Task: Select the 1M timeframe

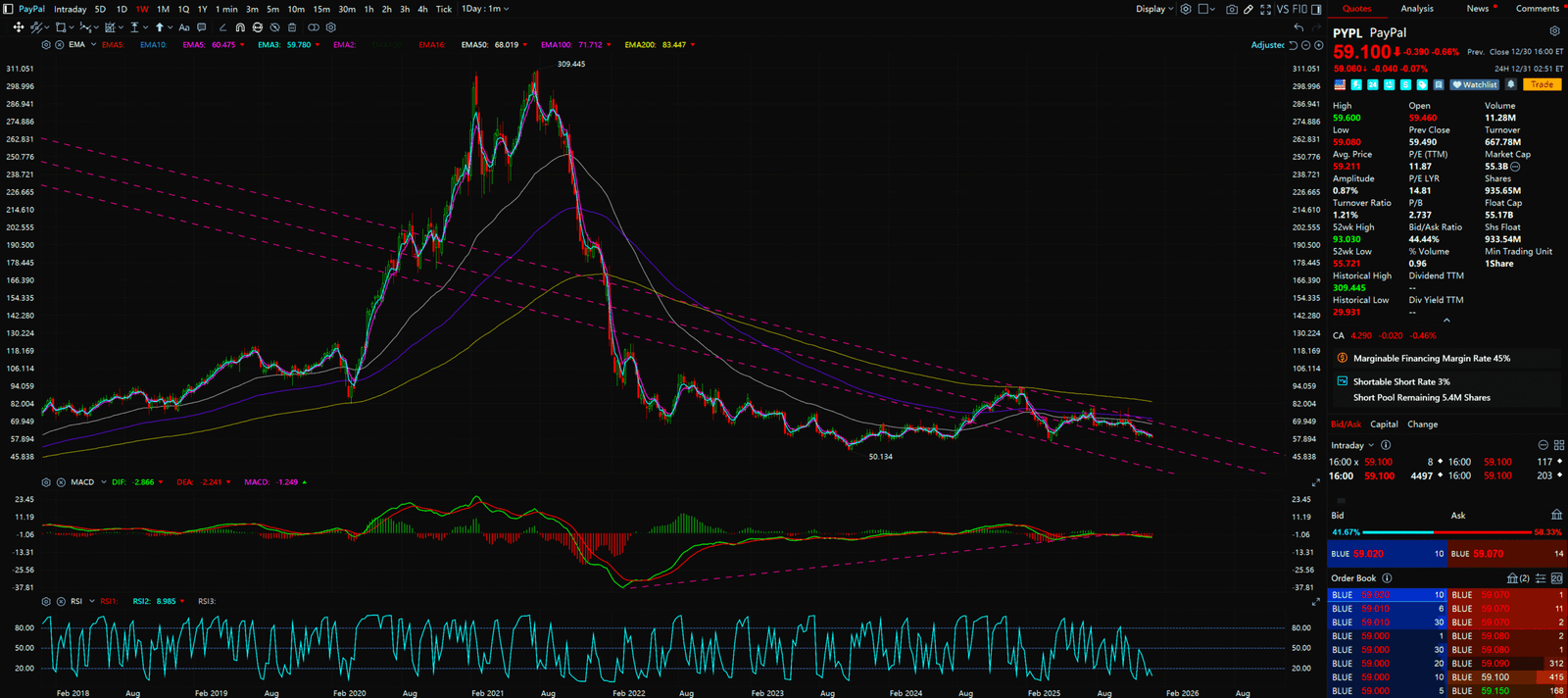Action: (x=163, y=9)
